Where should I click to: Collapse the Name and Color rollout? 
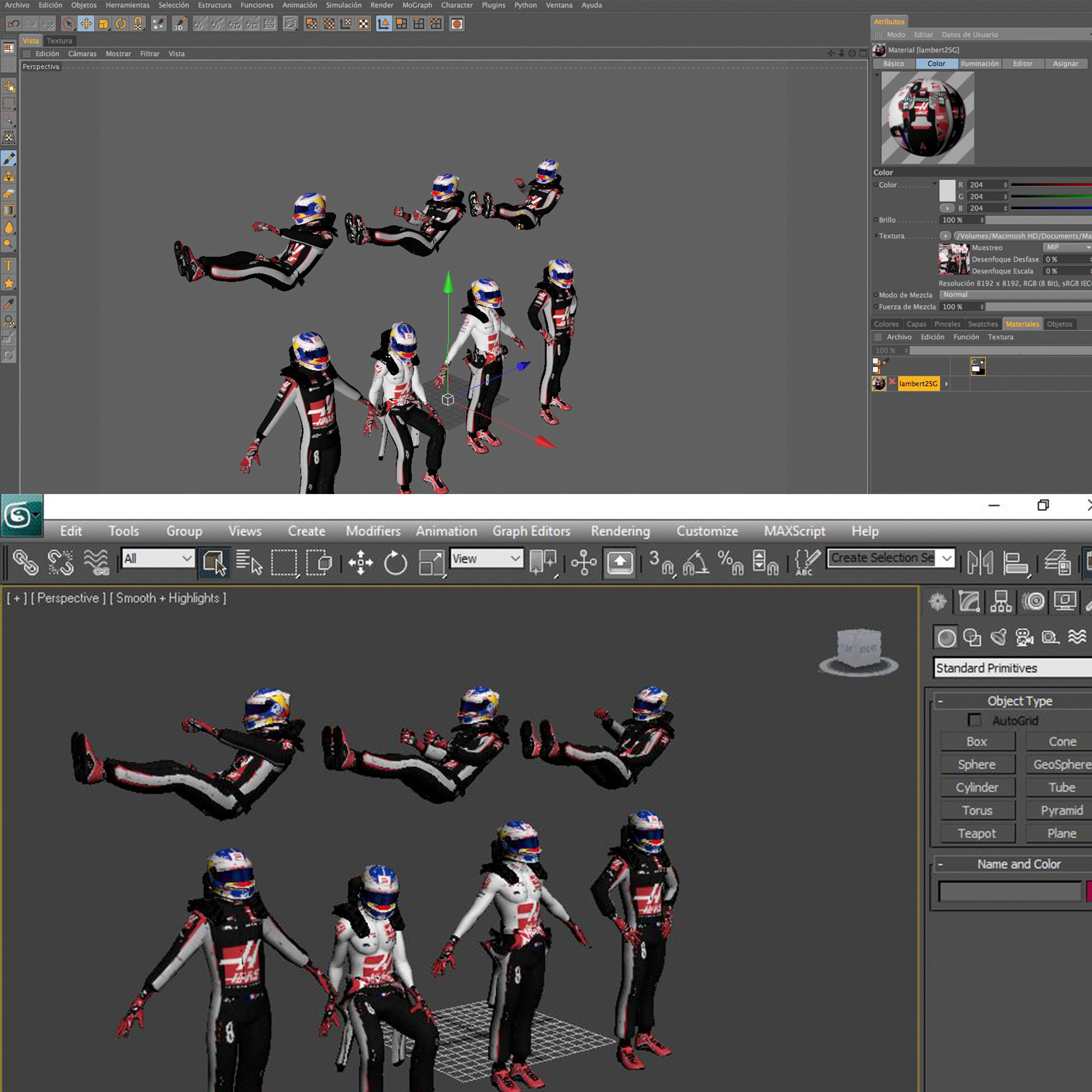pyautogui.click(x=940, y=864)
